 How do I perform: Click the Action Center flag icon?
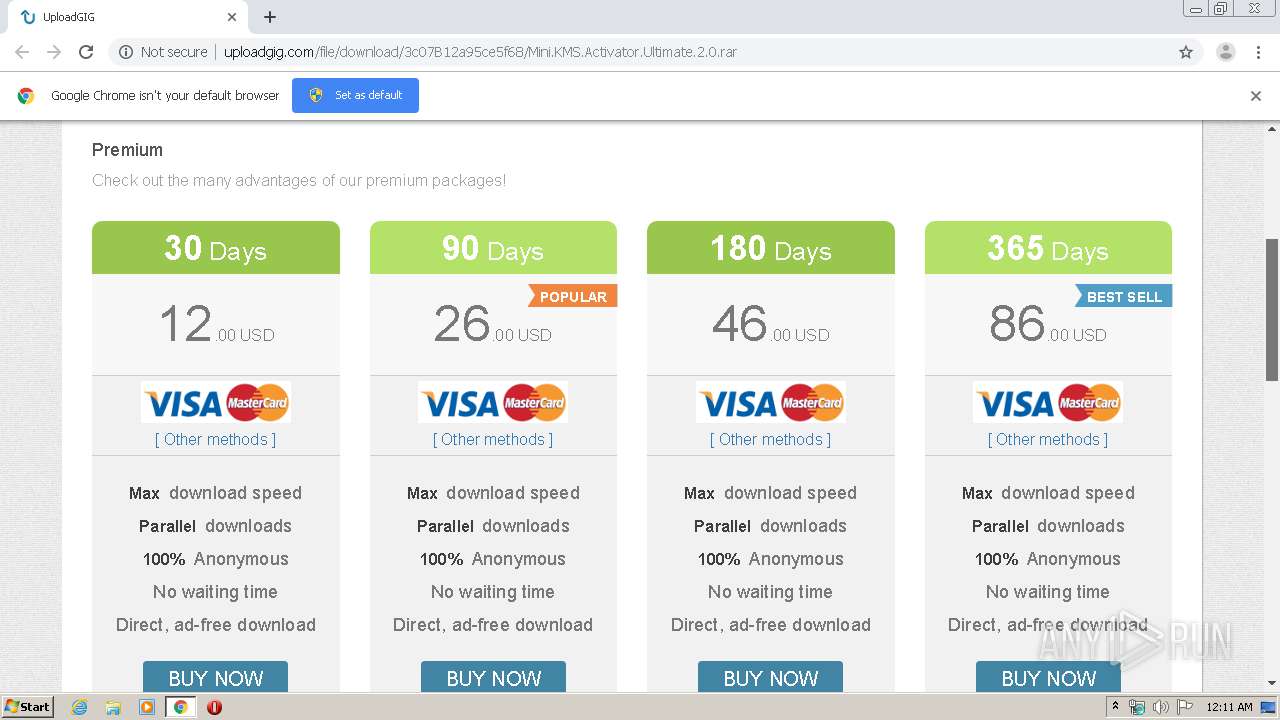point(1184,707)
